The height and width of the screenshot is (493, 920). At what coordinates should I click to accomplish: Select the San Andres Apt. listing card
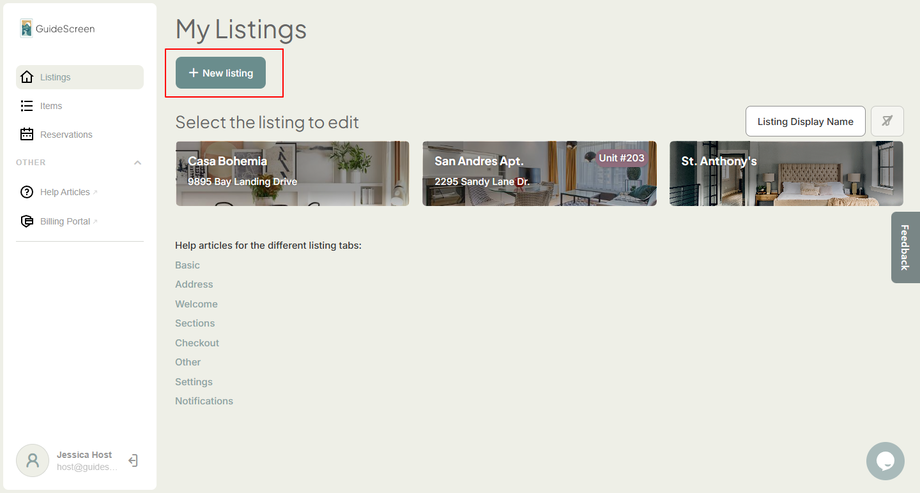[x=539, y=173]
